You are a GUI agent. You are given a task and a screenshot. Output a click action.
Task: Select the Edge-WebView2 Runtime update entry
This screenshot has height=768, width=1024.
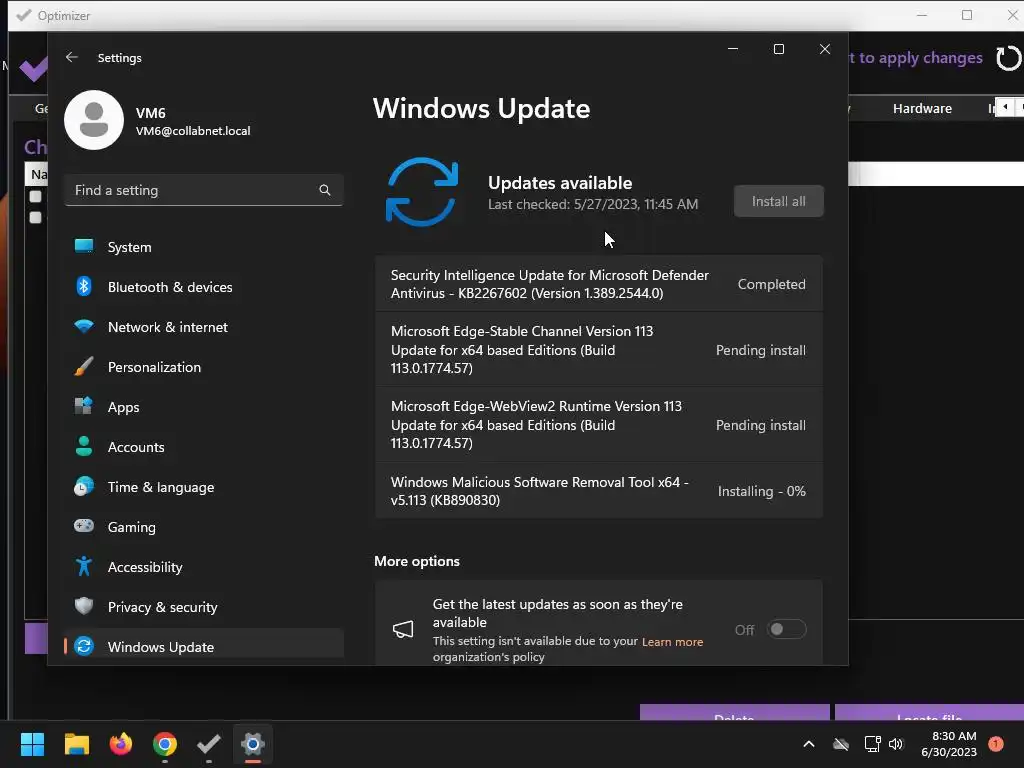(x=599, y=424)
